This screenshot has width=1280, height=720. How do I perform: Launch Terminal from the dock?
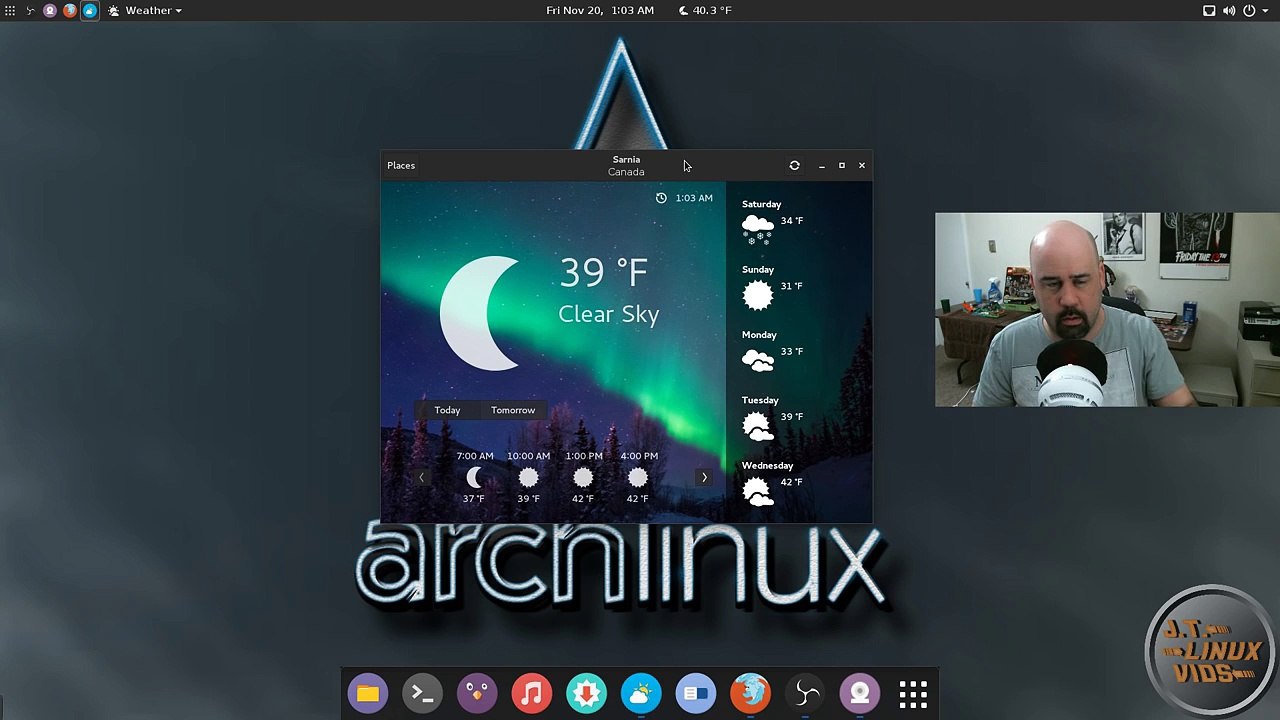click(x=422, y=693)
